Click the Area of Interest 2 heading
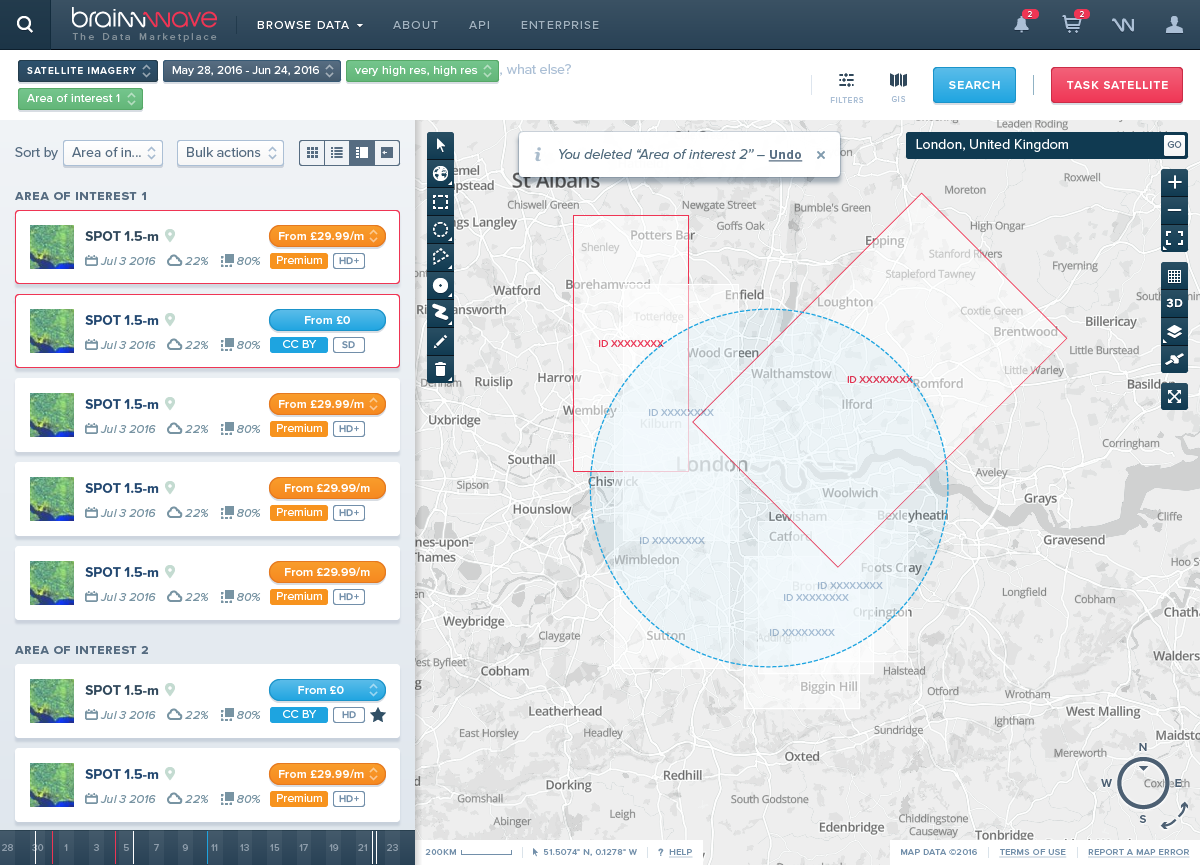1200x865 pixels. pyautogui.click(x=82, y=650)
